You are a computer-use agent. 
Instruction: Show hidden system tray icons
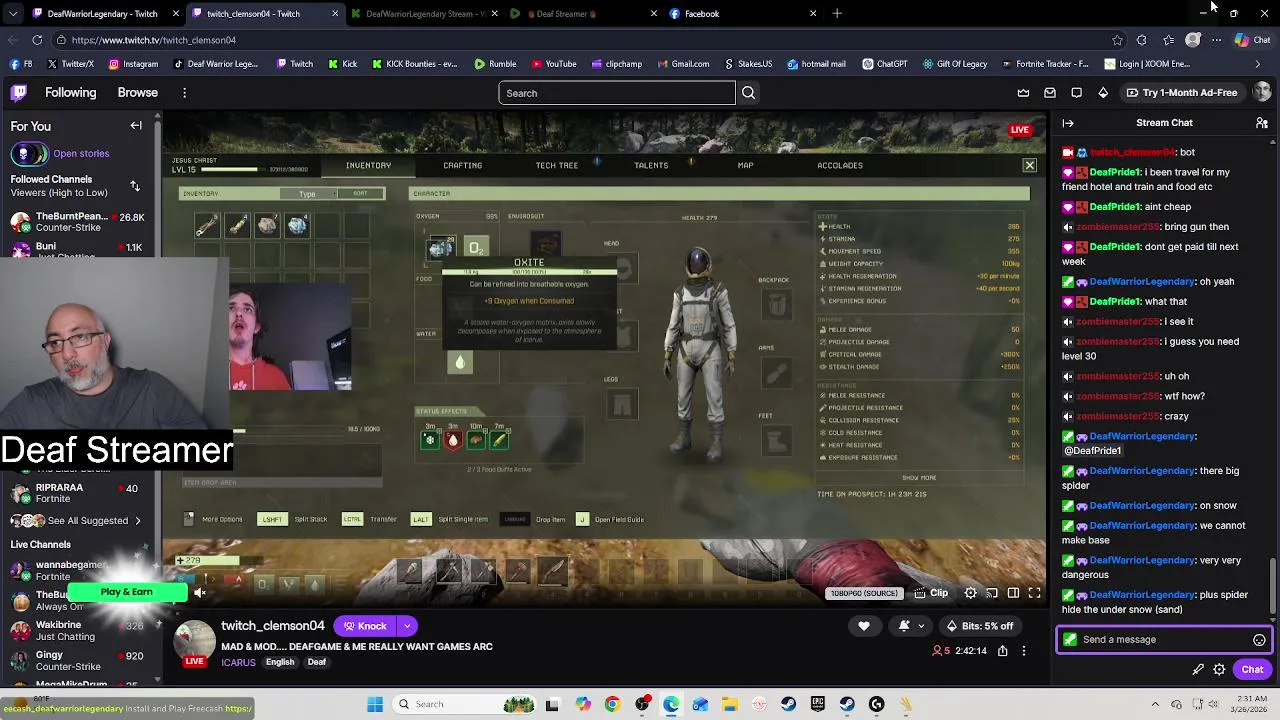point(1155,705)
